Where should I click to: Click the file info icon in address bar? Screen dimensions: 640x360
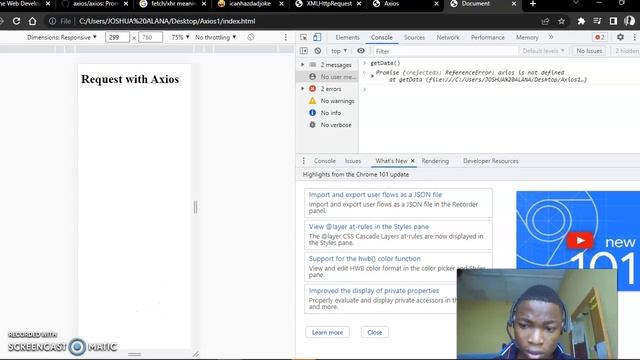click(52, 21)
